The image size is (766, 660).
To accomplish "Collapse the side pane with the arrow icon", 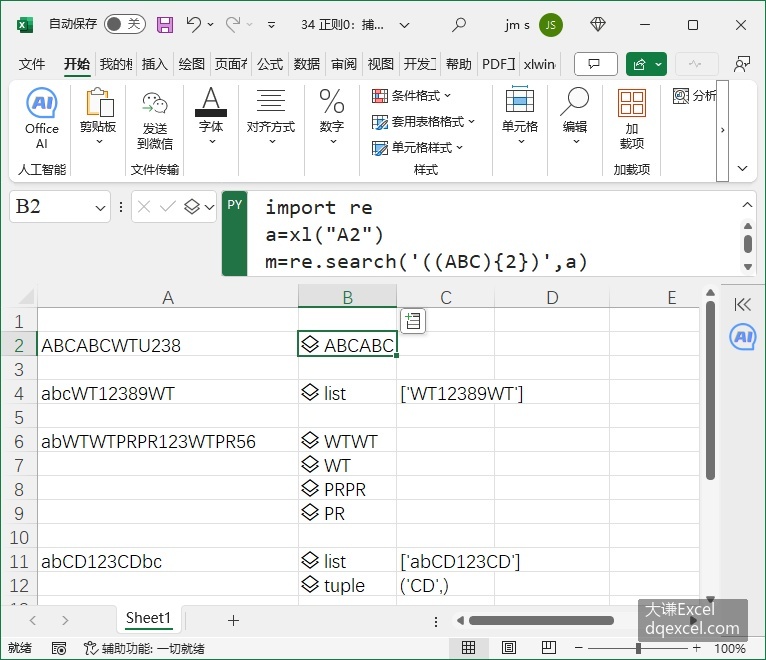I will click(x=742, y=305).
